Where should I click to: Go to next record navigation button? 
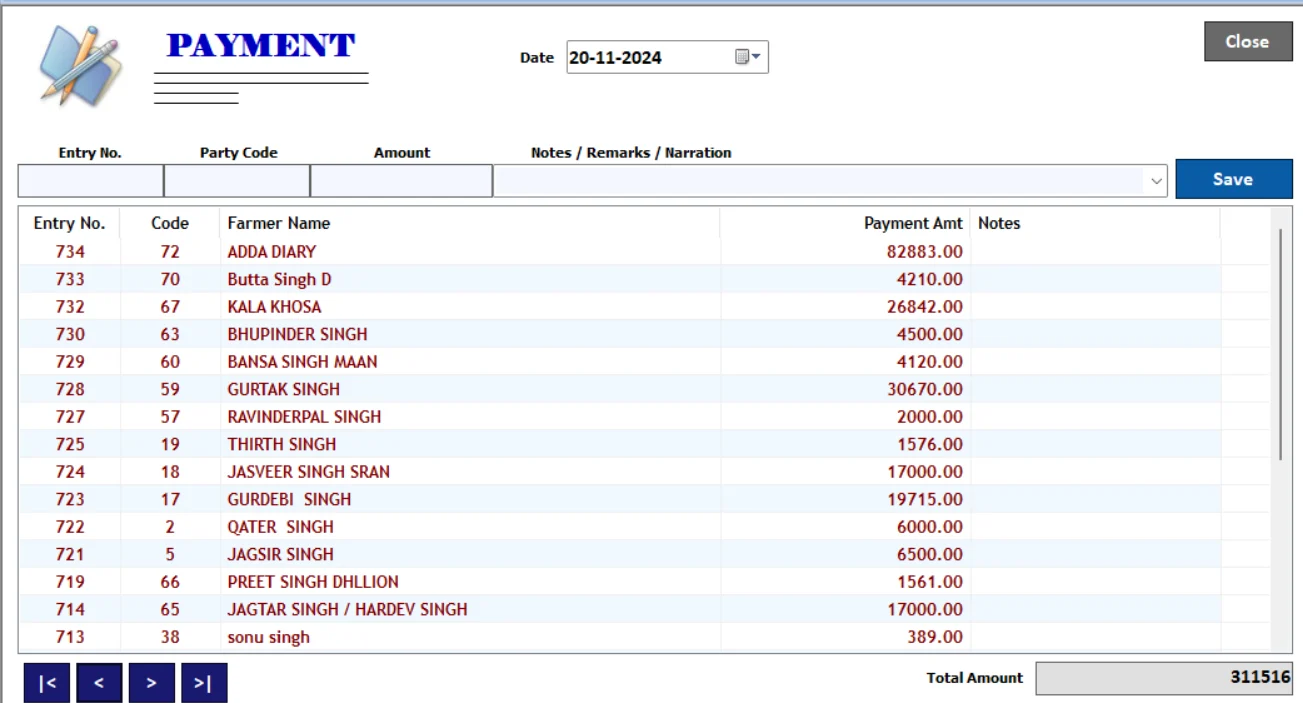pos(151,683)
